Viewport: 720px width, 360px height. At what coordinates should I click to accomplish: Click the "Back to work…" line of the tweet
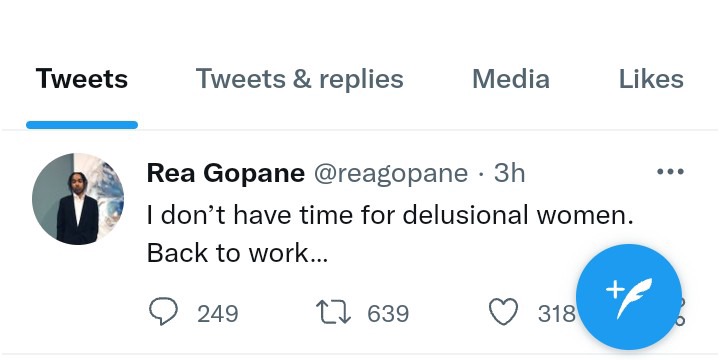pos(237,253)
